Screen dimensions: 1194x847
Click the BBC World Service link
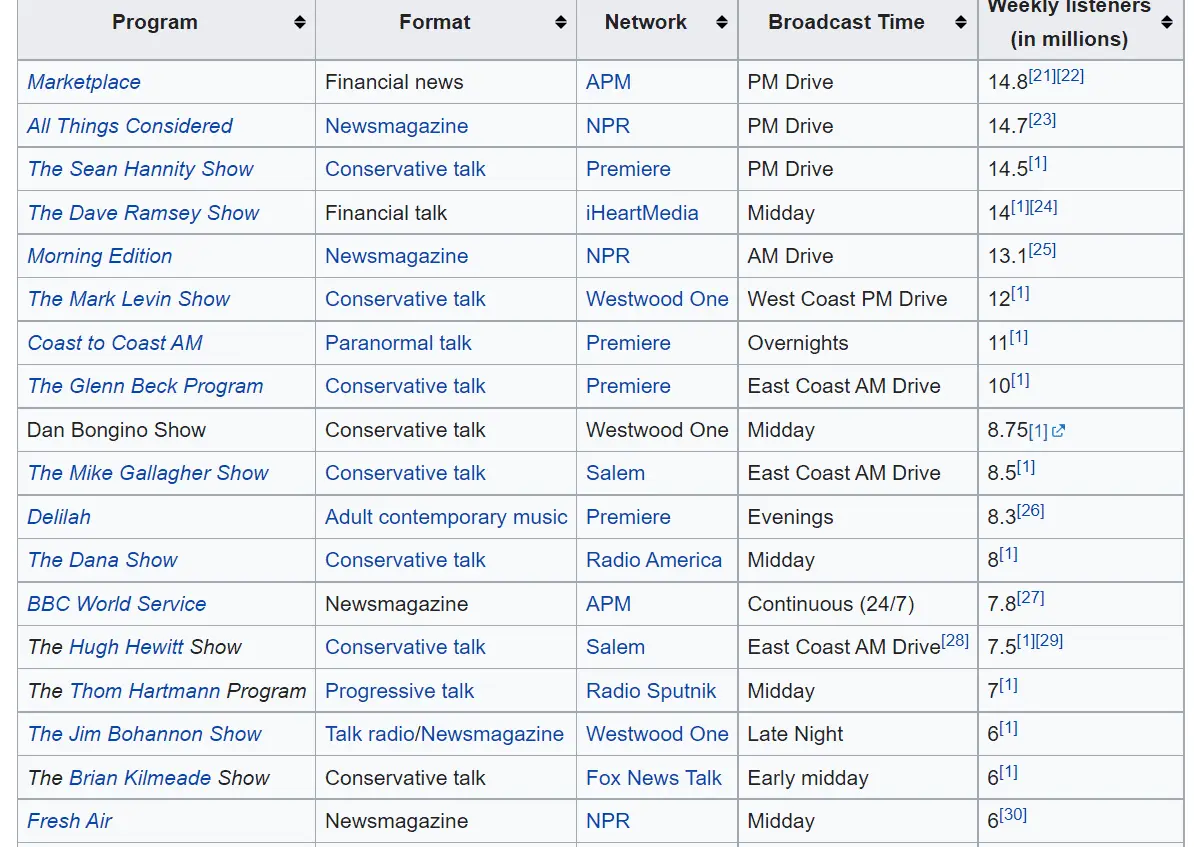116,604
